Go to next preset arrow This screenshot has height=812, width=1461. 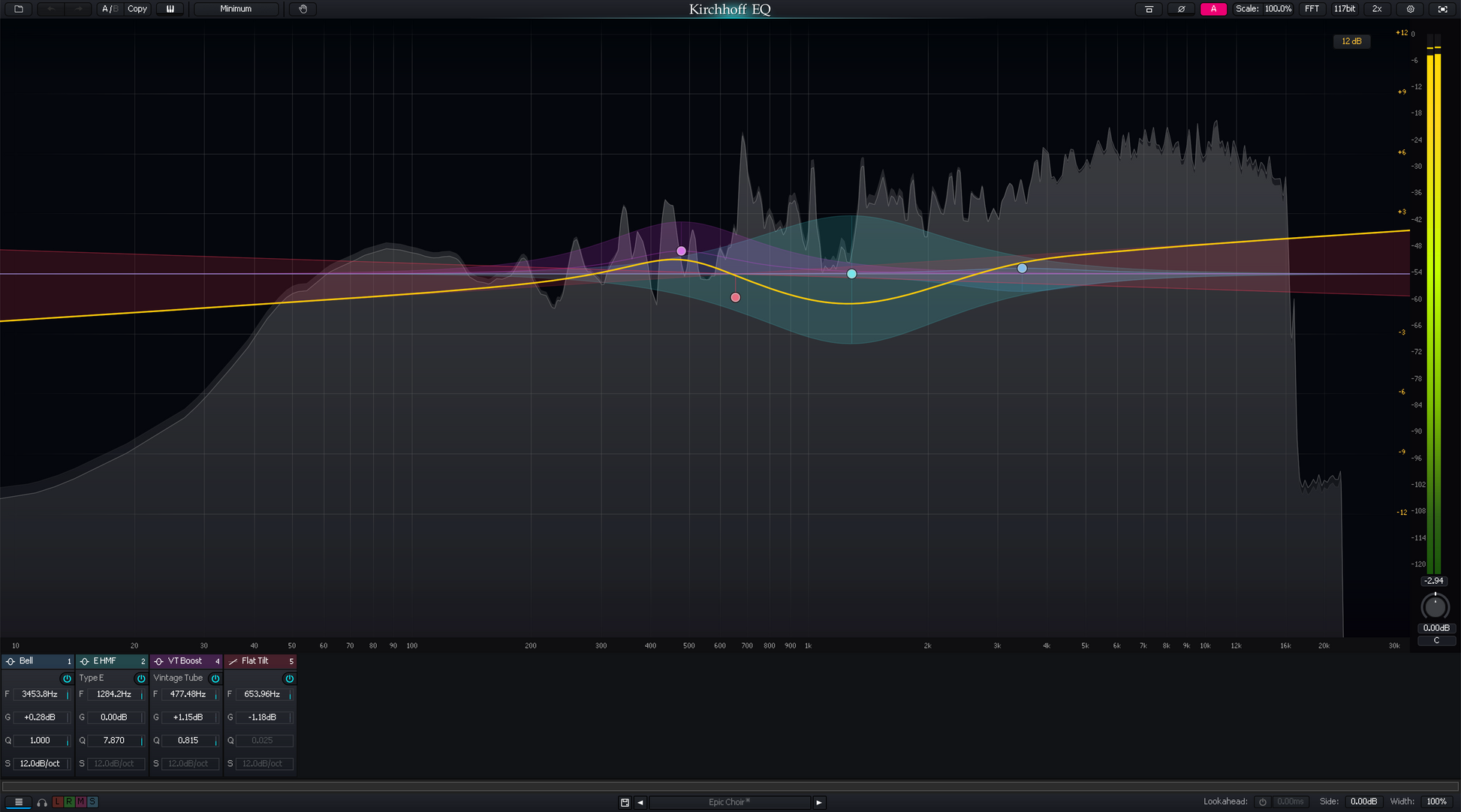pyautogui.click(x=819, y=802)
